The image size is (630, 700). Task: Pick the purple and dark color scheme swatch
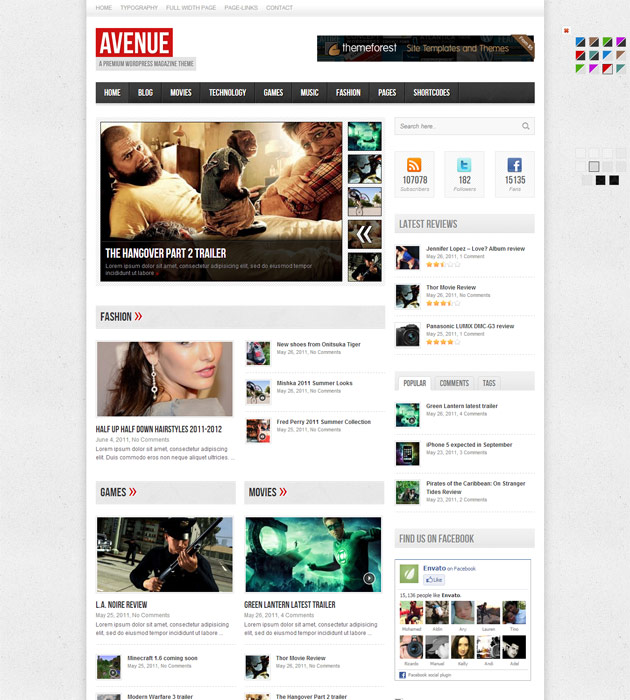[x=621, y=42]
